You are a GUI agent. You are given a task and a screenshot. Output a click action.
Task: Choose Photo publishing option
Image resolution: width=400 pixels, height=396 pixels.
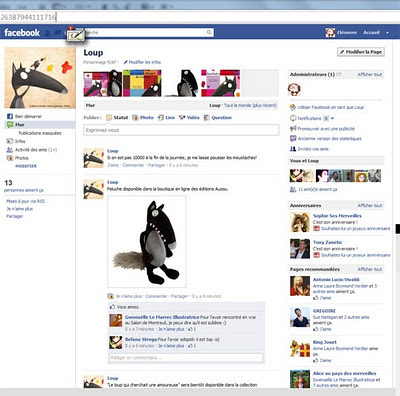[143, 118]
